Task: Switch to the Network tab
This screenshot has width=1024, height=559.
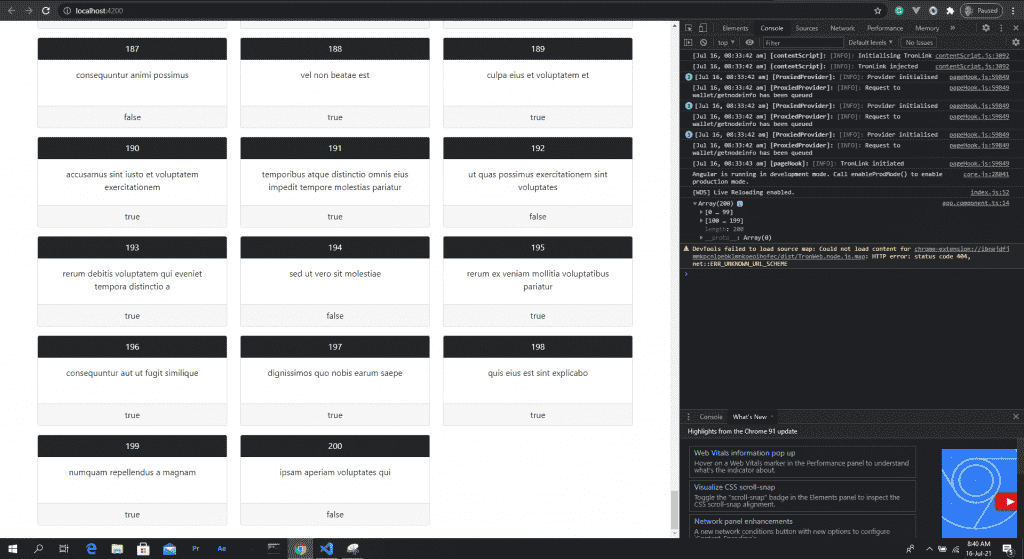Action: (842, 28)
